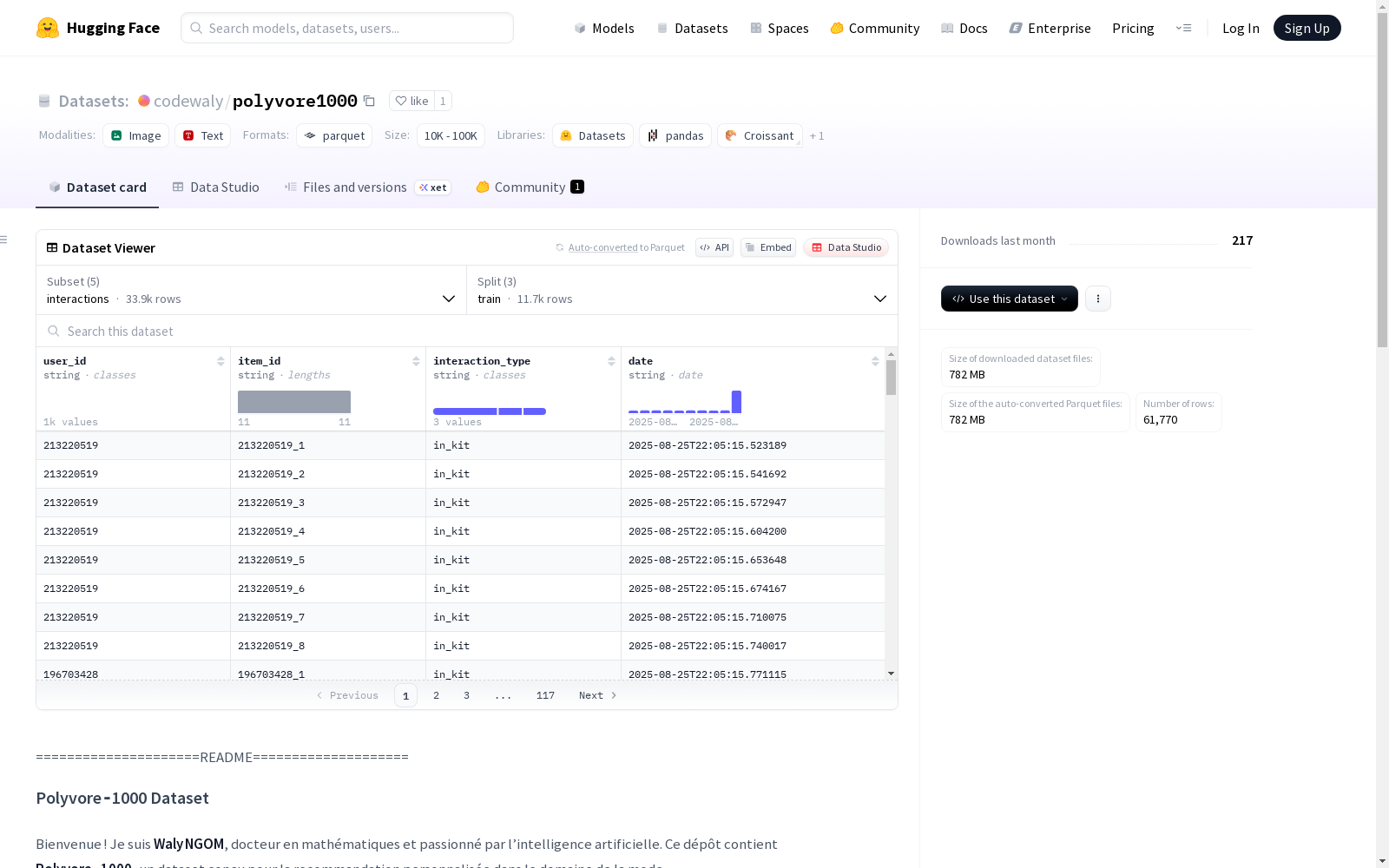1389x868 pixels.
Task: Select the Datasets library tag
Action: 593,135
